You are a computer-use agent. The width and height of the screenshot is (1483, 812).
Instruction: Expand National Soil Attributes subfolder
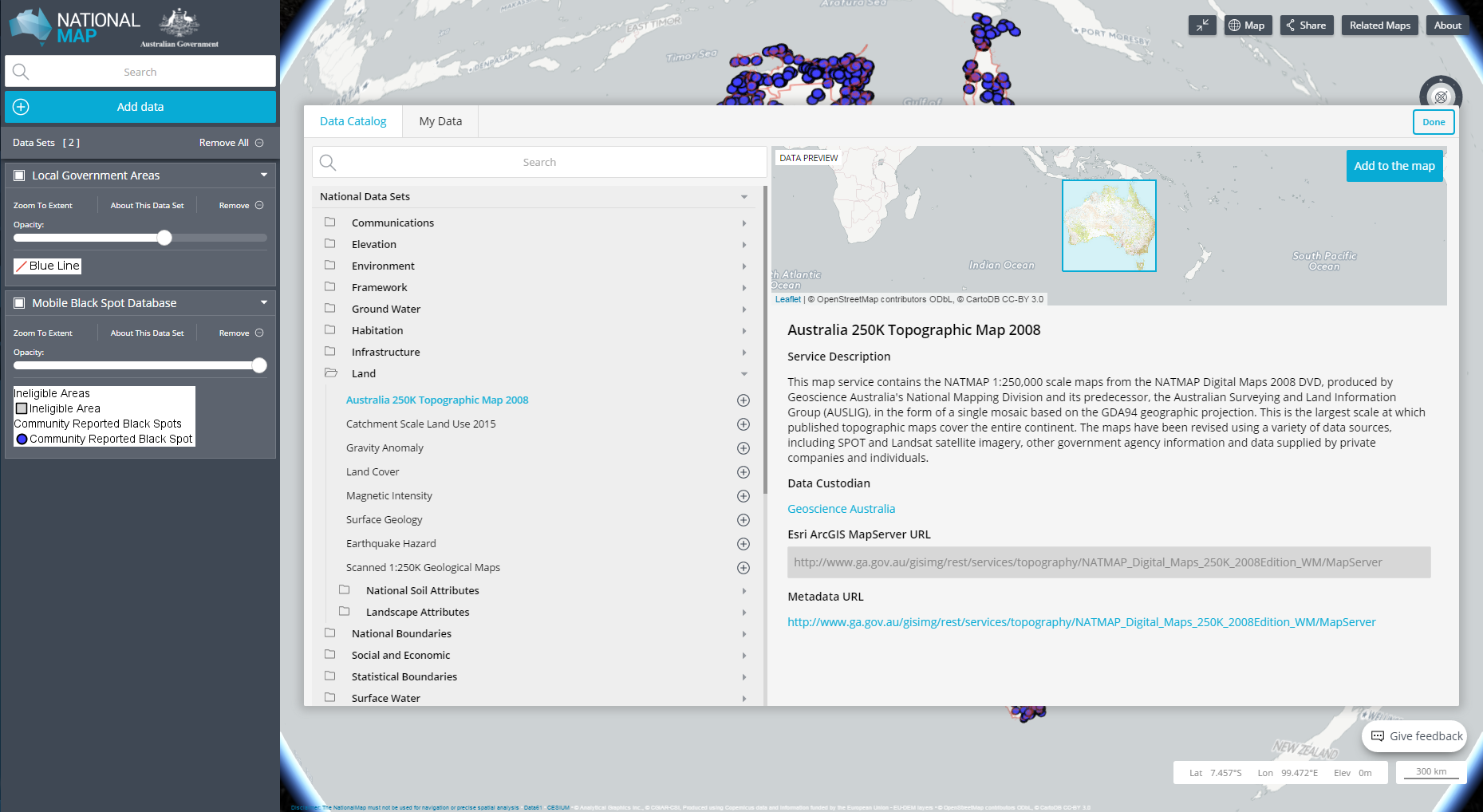click(744, 591)
